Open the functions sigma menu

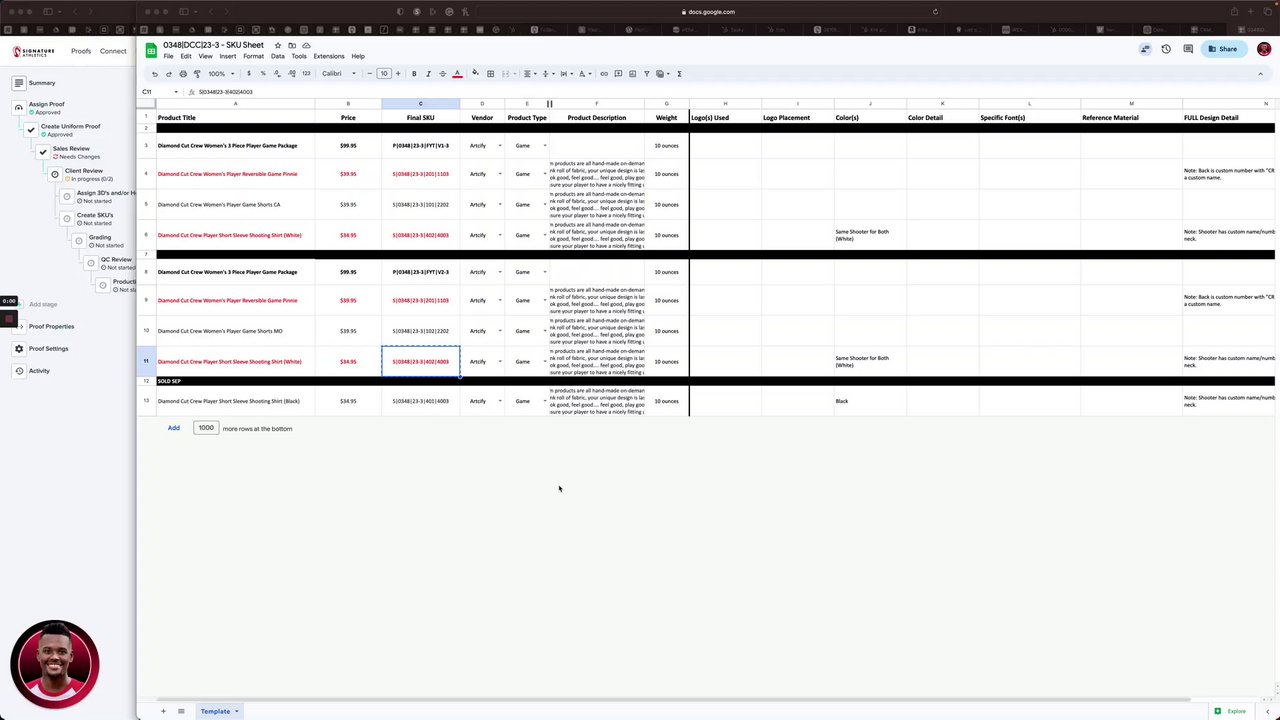tap(679, 73)
